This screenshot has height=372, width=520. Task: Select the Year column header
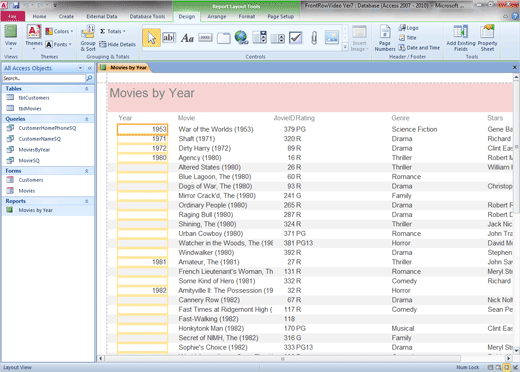(x=125, y=118)
